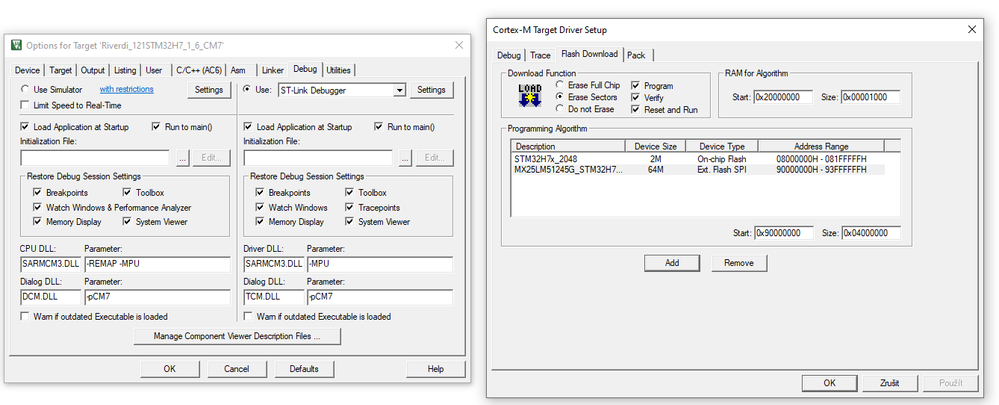Image resolution: width=999 pixels, height=405 pixels.
Task: Click OK in Options for Target dialog
Action: point(169,369)
